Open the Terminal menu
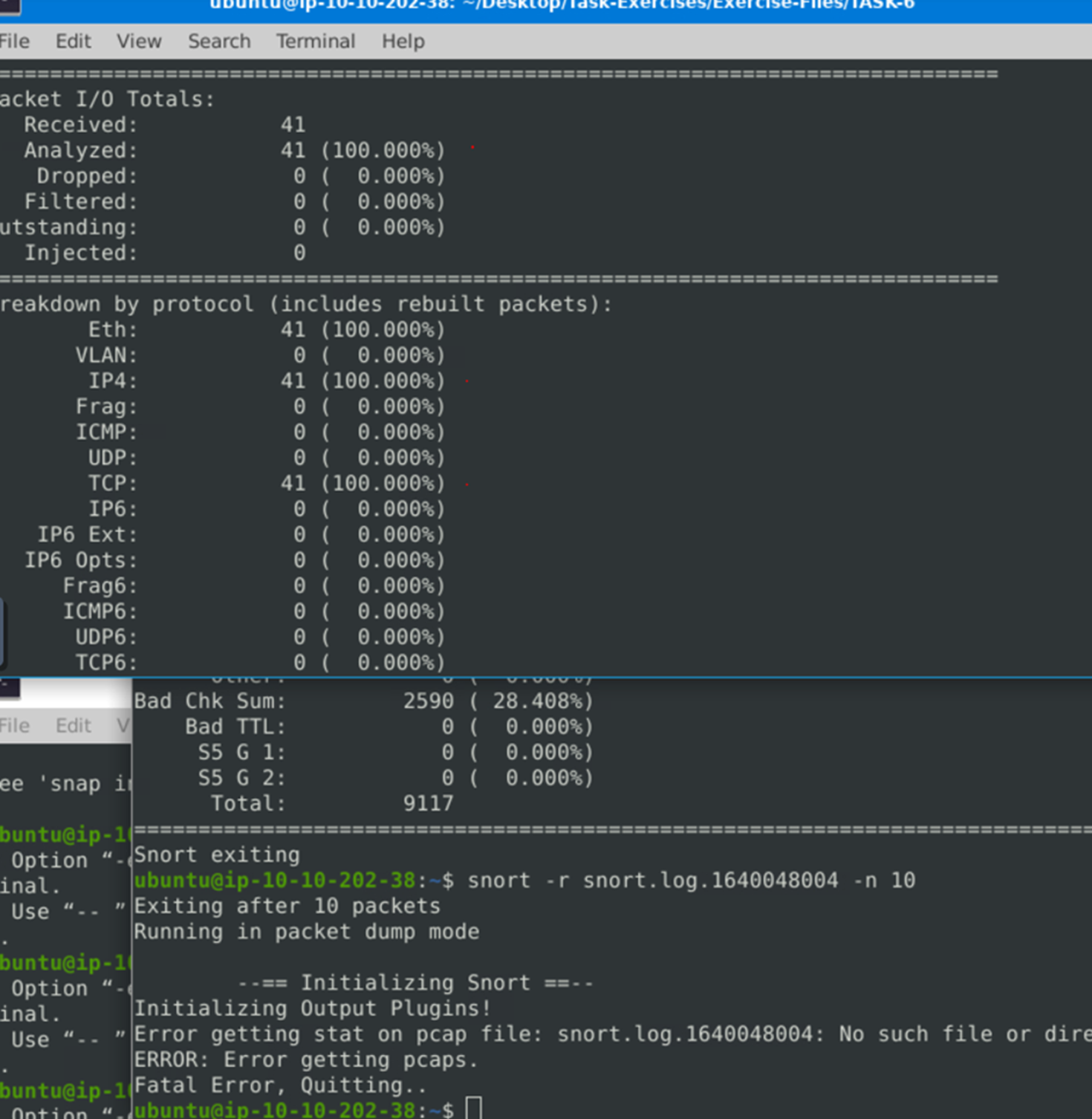This screenshot has height=1119, width=1092. tap(316, 41)
